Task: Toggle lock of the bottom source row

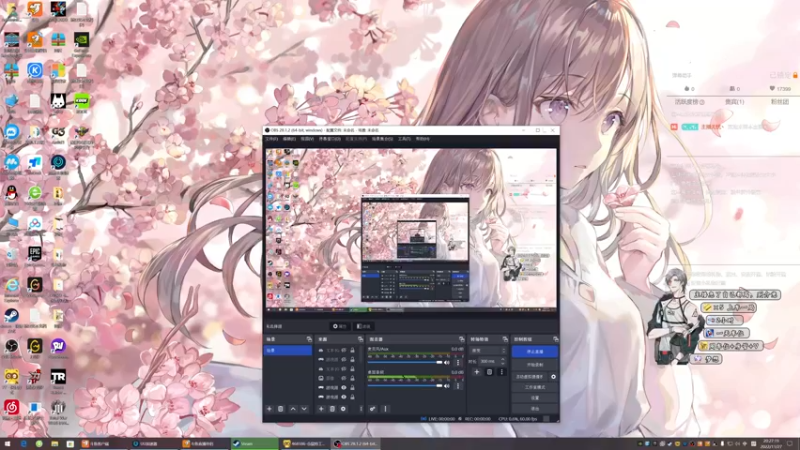Action: (x=352, y=396)
